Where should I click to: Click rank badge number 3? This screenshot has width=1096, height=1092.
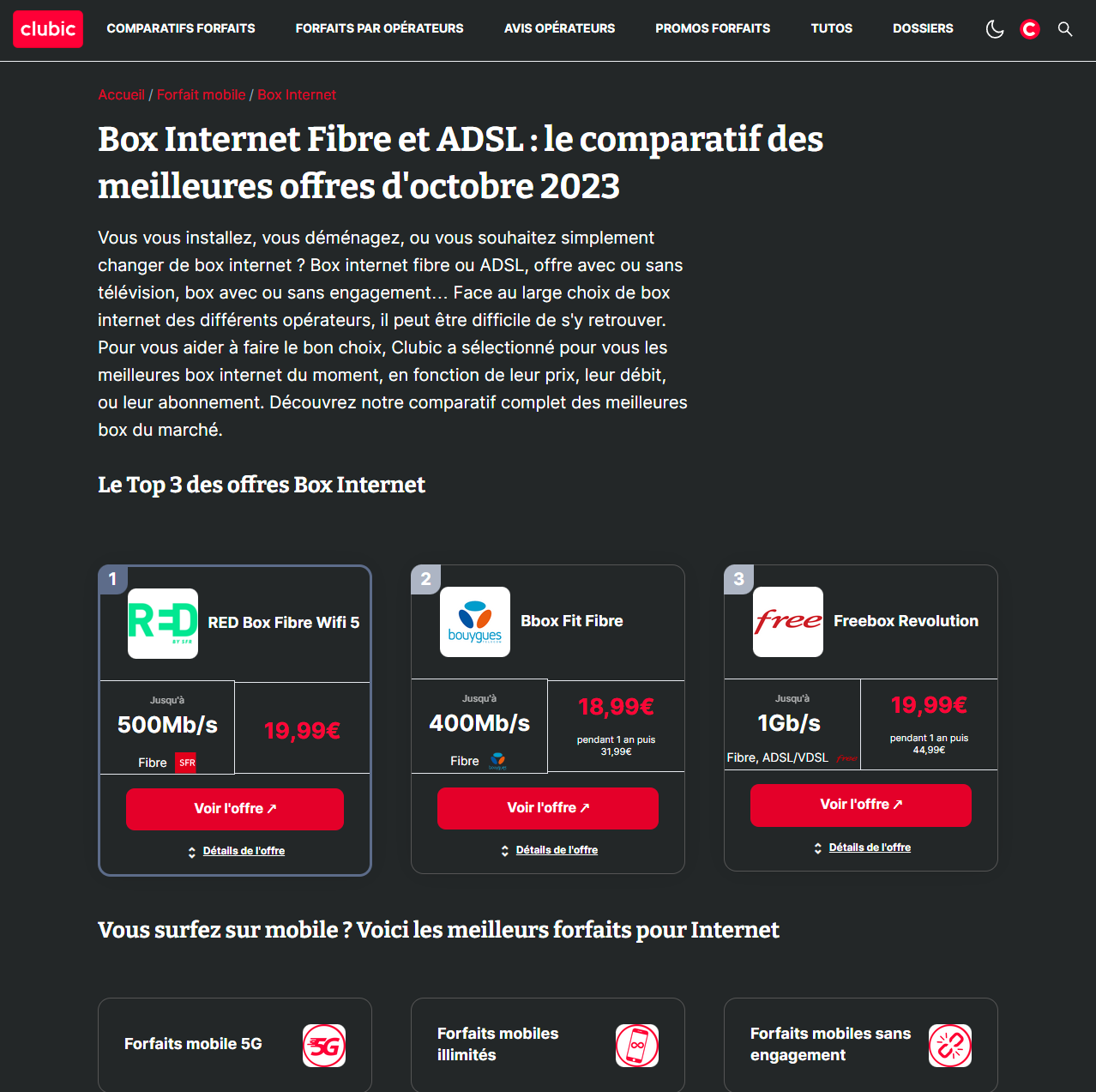coord(738,579)
